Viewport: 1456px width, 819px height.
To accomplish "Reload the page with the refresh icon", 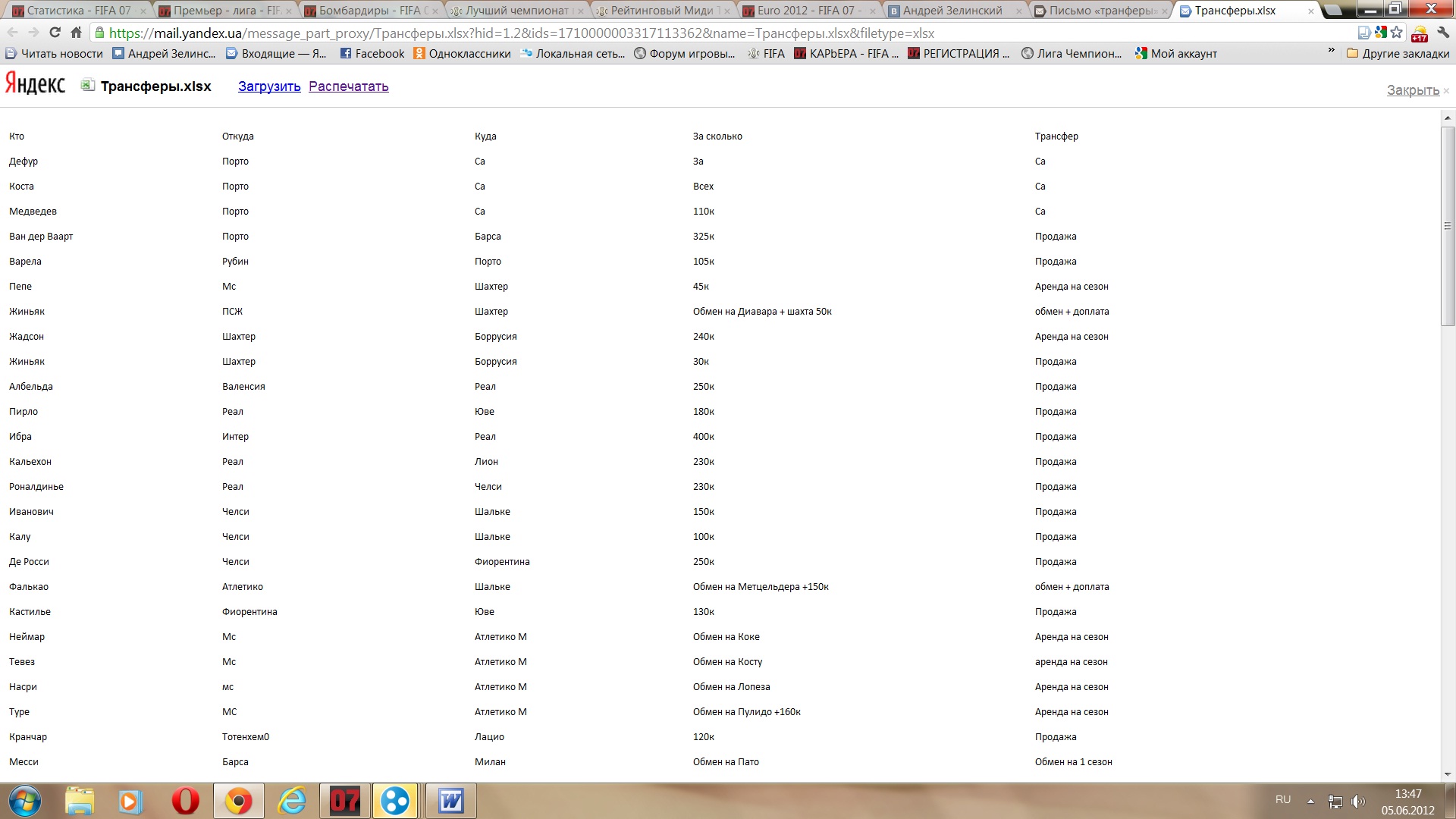I will click(55, 33).
